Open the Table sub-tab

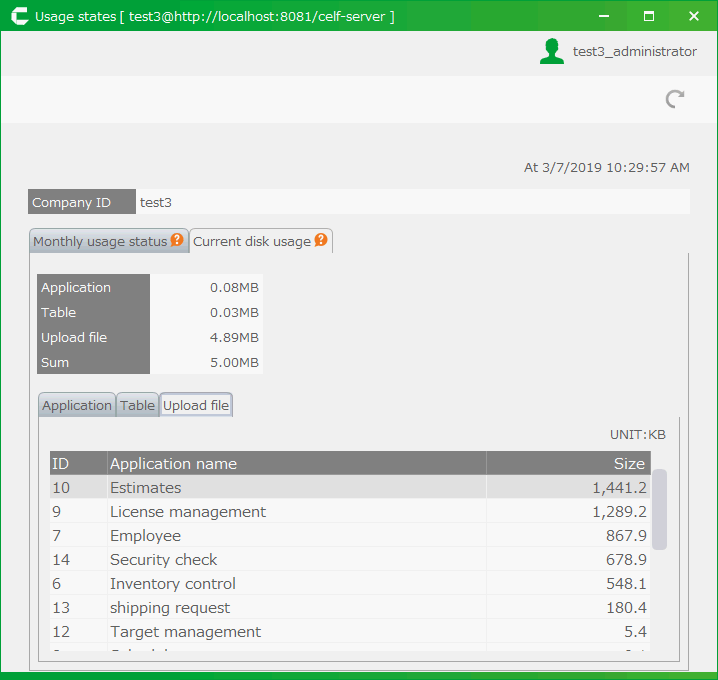[138, 405]
